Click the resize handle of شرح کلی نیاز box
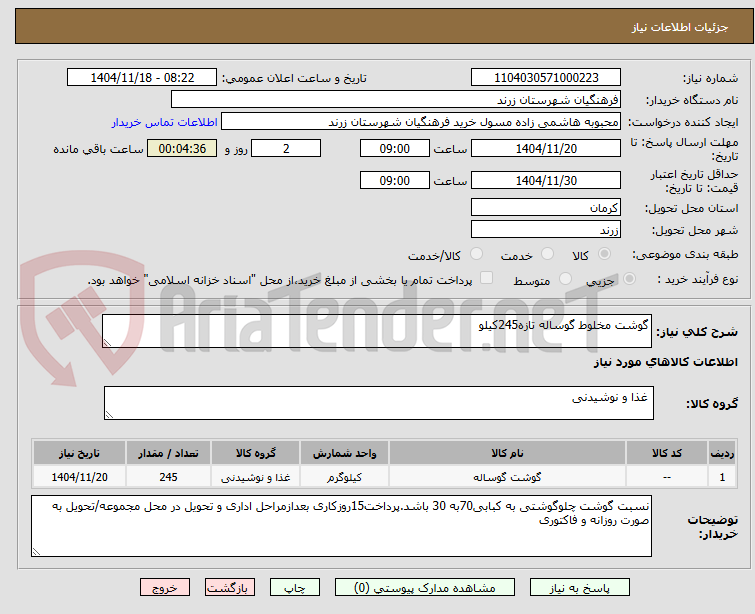This screenshot has width=755, height=614. (x=107, y=343)
